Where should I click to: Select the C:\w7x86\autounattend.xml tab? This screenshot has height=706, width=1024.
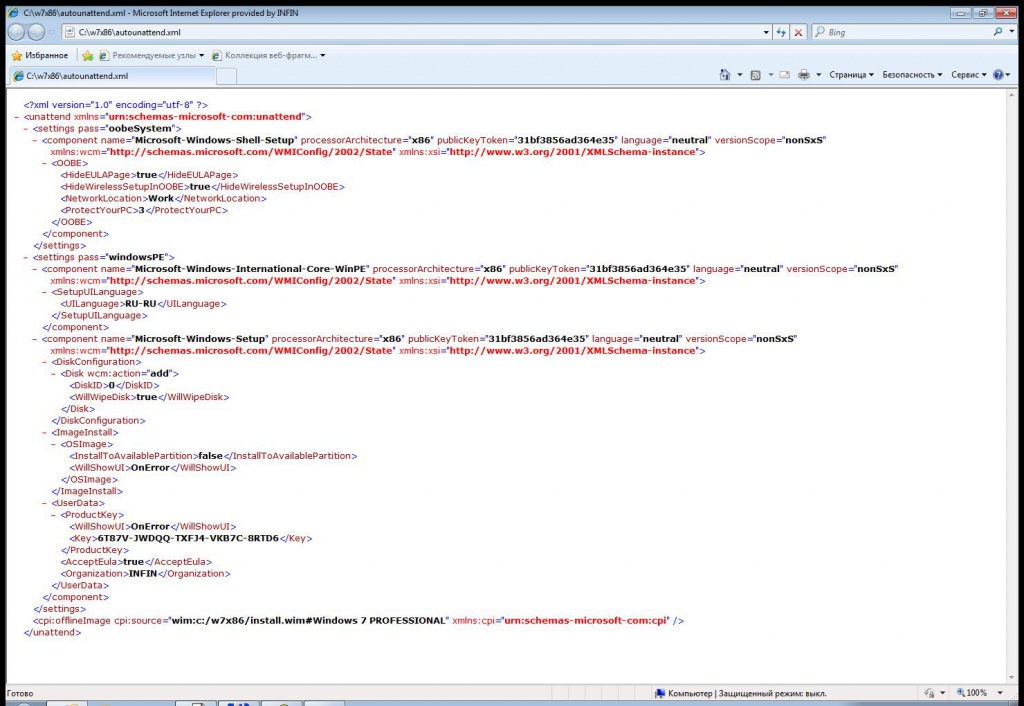click(x=112, y=76)
